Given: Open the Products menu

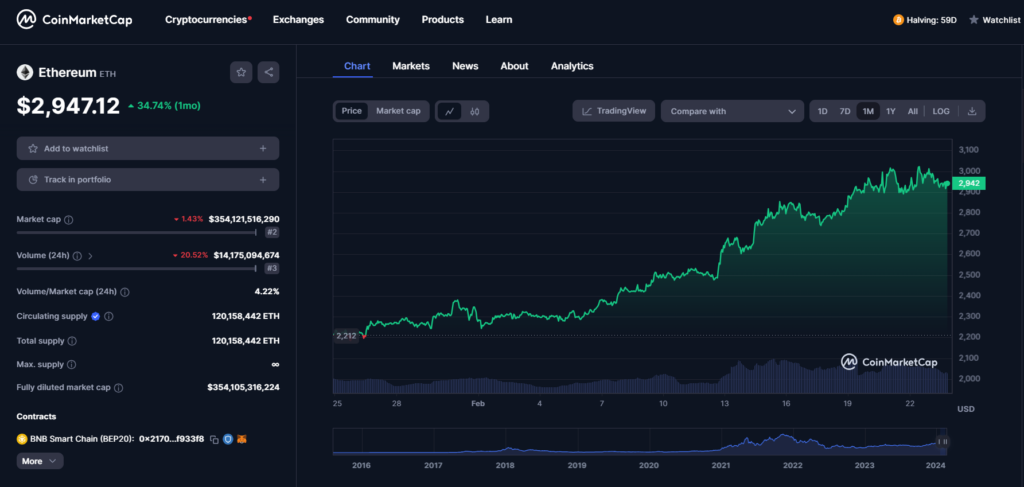Looking at the screenshot, I should 443,20.
